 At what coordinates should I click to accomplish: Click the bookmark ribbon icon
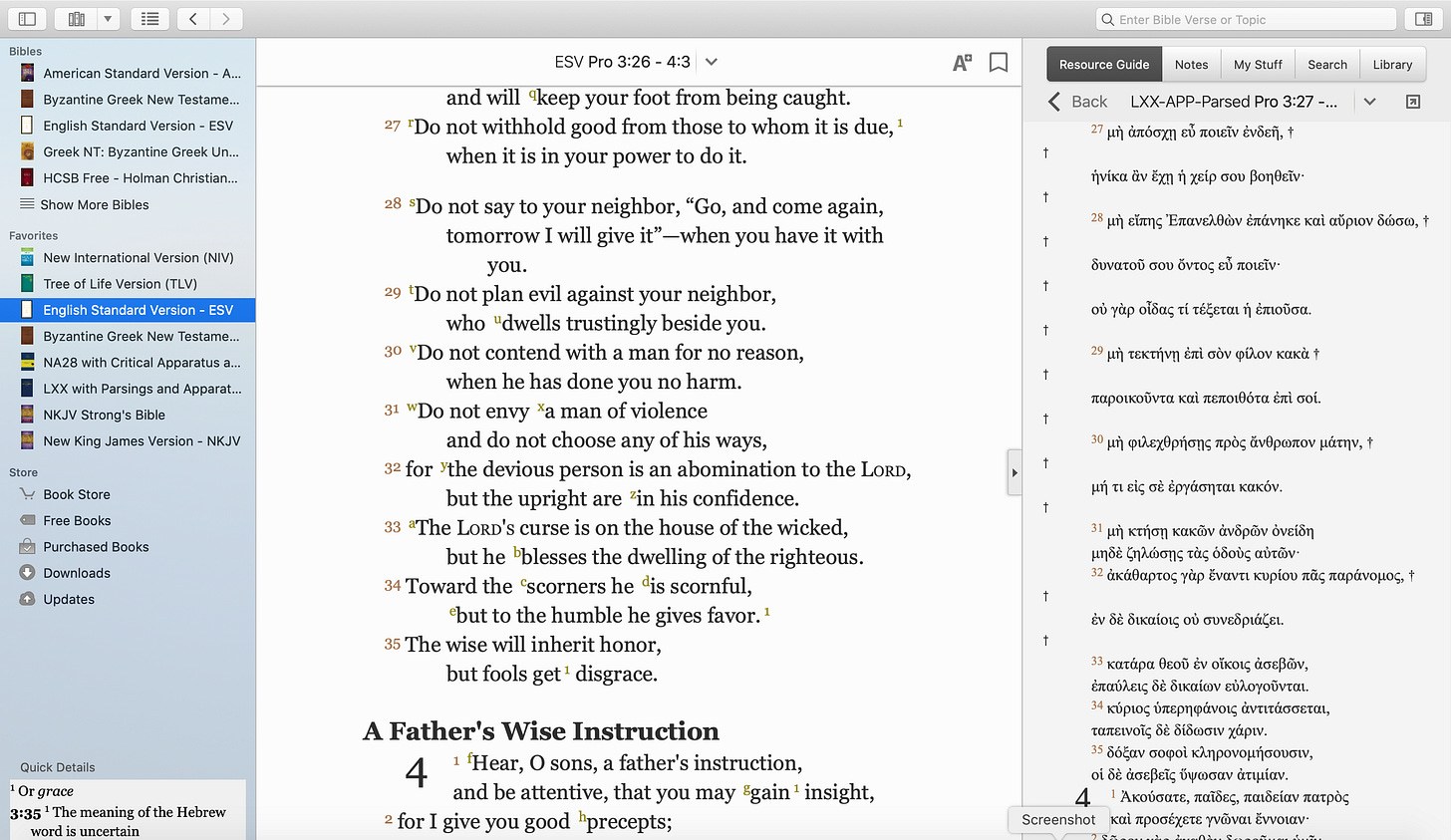coord(998,63)
